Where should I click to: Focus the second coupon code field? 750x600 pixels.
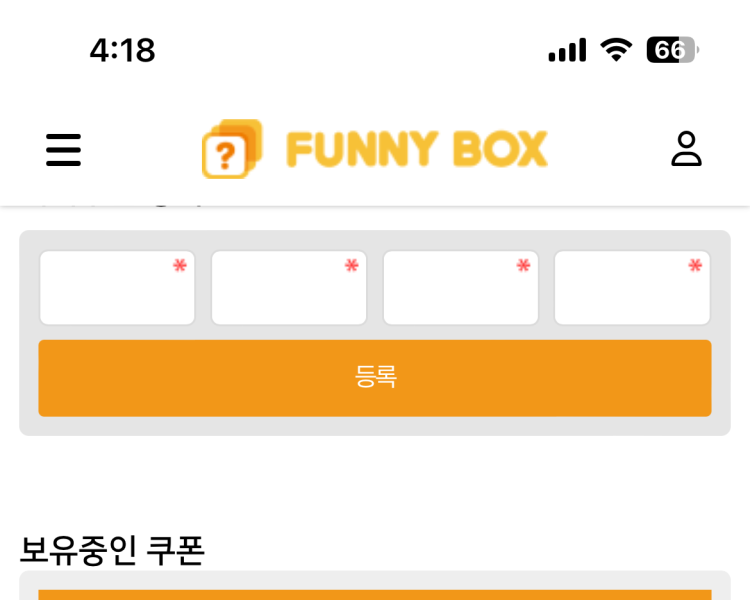click(x=283, y=289)
